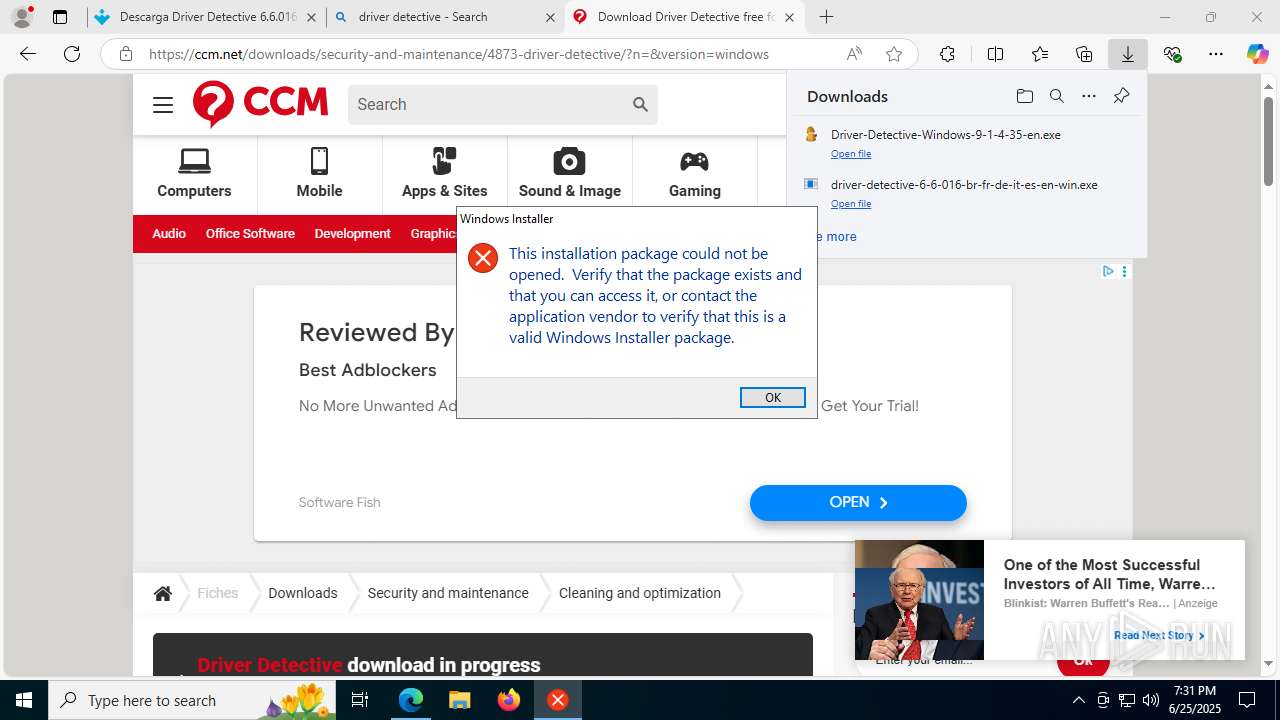1280x720 pixels.
Task: Open file link for Driver-Detective-Windows-9-1-4-35-en.exe
Action: pyautogui.click(x=851, y=154)
